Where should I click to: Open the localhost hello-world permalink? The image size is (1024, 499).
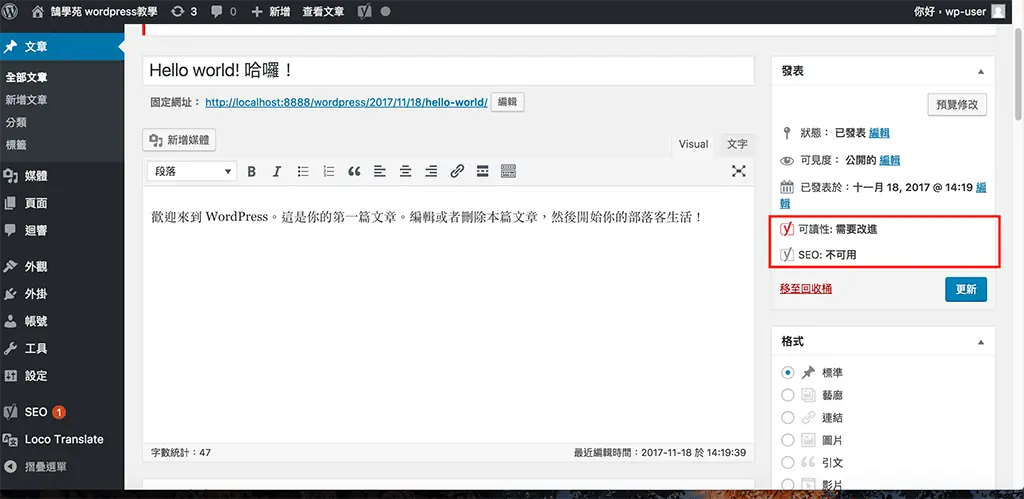(x=346, y=103)
